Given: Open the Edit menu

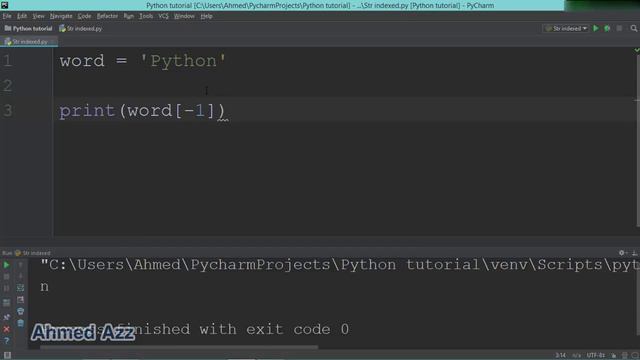Looking at the screenshot, I should coord(22,16).
